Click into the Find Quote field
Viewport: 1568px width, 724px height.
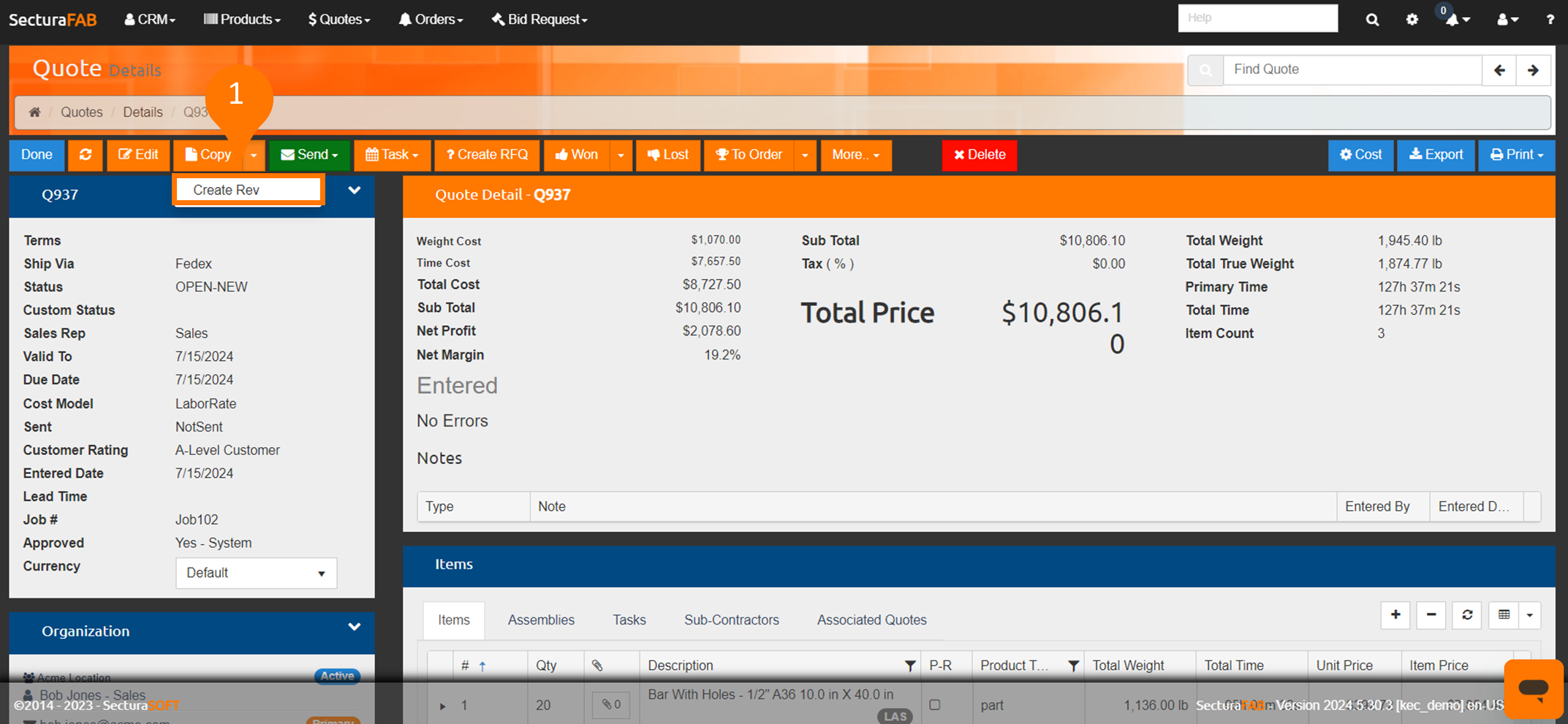pyautogui.click(x=1352, y=70)
